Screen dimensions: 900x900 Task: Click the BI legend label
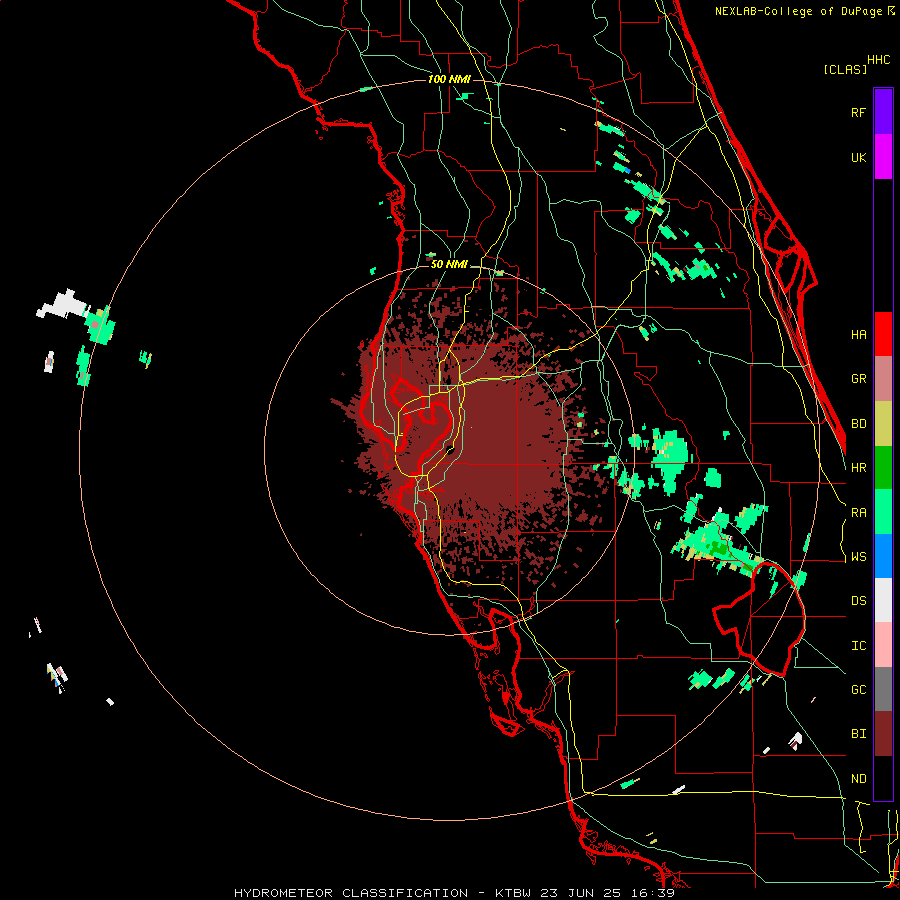[859, 734]
